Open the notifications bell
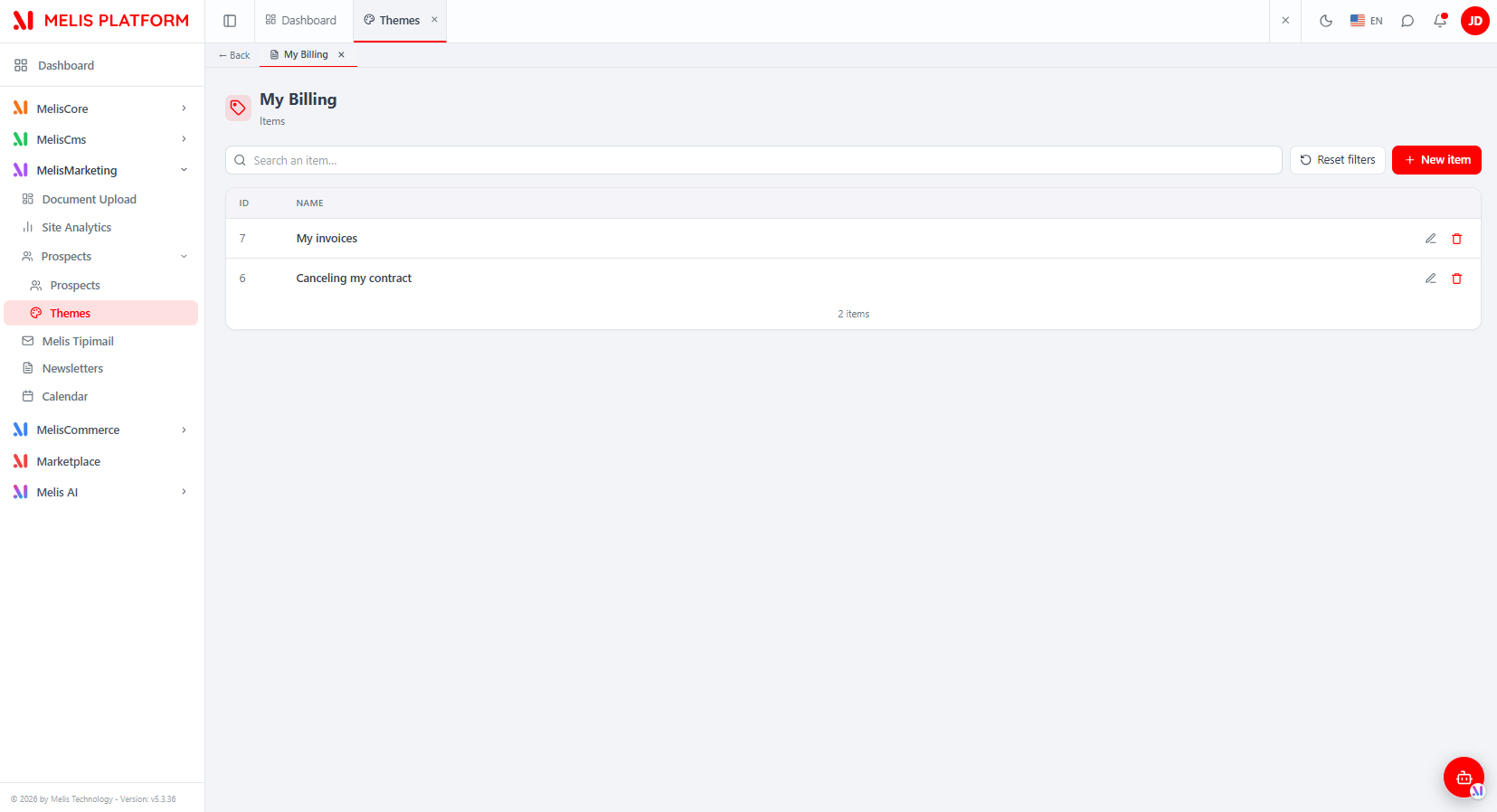Viewport: 1497px width, 812px height. pos(1440,21)
